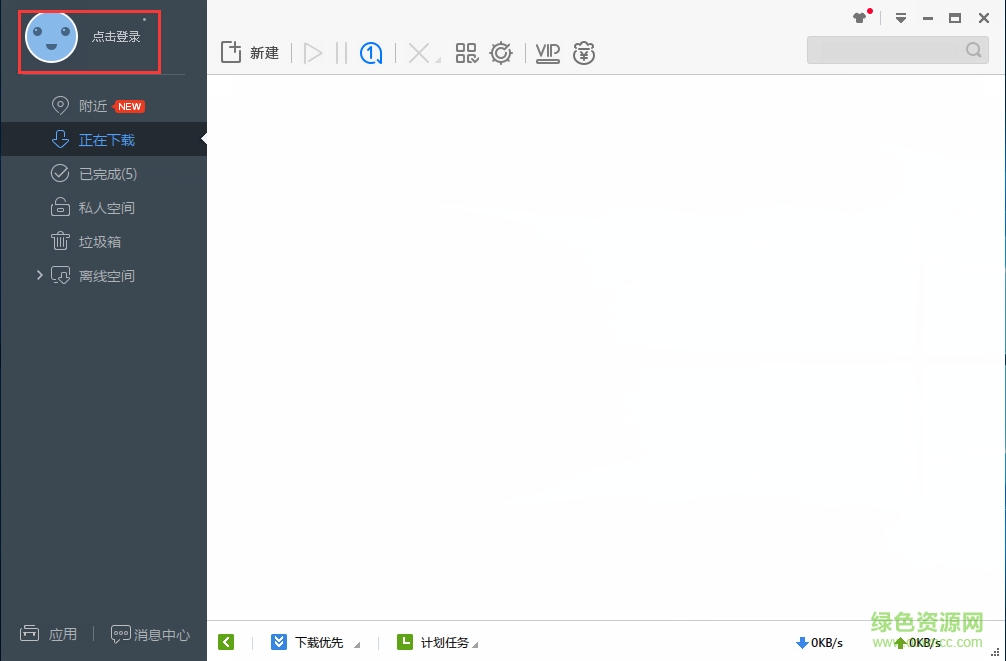The width and height of the screenshot is (1006, 661).
Task: Open settings gear icon in toolbar
Action: (501, 53)
